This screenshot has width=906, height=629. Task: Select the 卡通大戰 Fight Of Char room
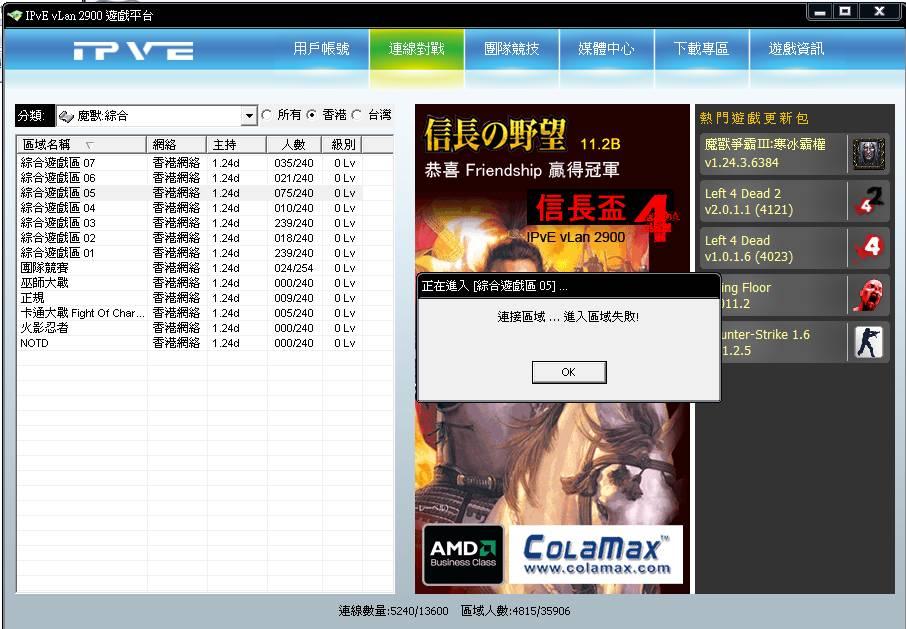[x=190, y=313]
